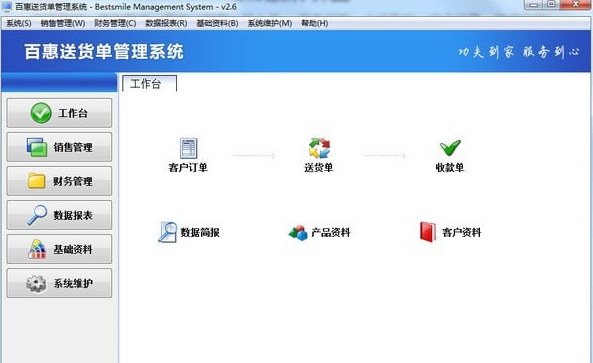Viewport: 593px width, 363px height.
Task: Open the 客户资料 red book icon
Action: pos(428,232)
